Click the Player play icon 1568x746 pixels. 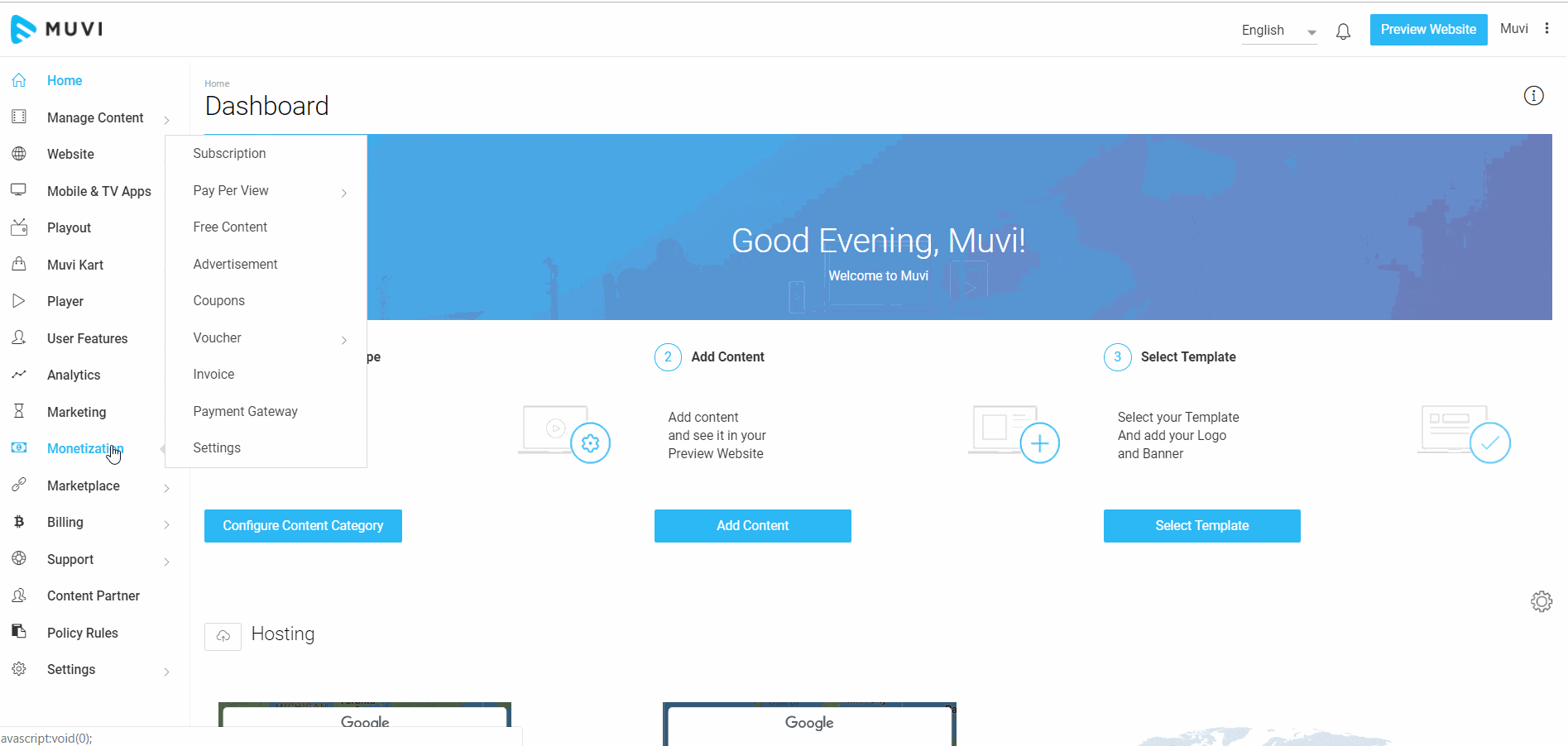(x=19, y=301)
